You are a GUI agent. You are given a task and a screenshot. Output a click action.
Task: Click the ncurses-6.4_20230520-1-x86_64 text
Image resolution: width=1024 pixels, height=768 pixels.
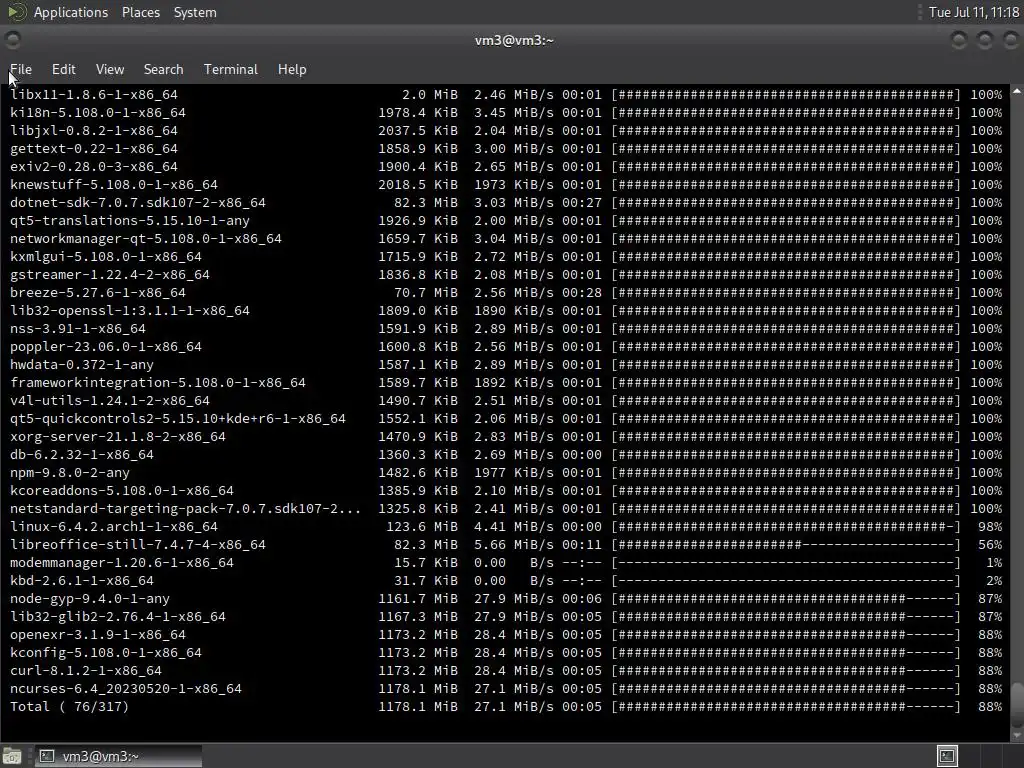coord(125,689)
